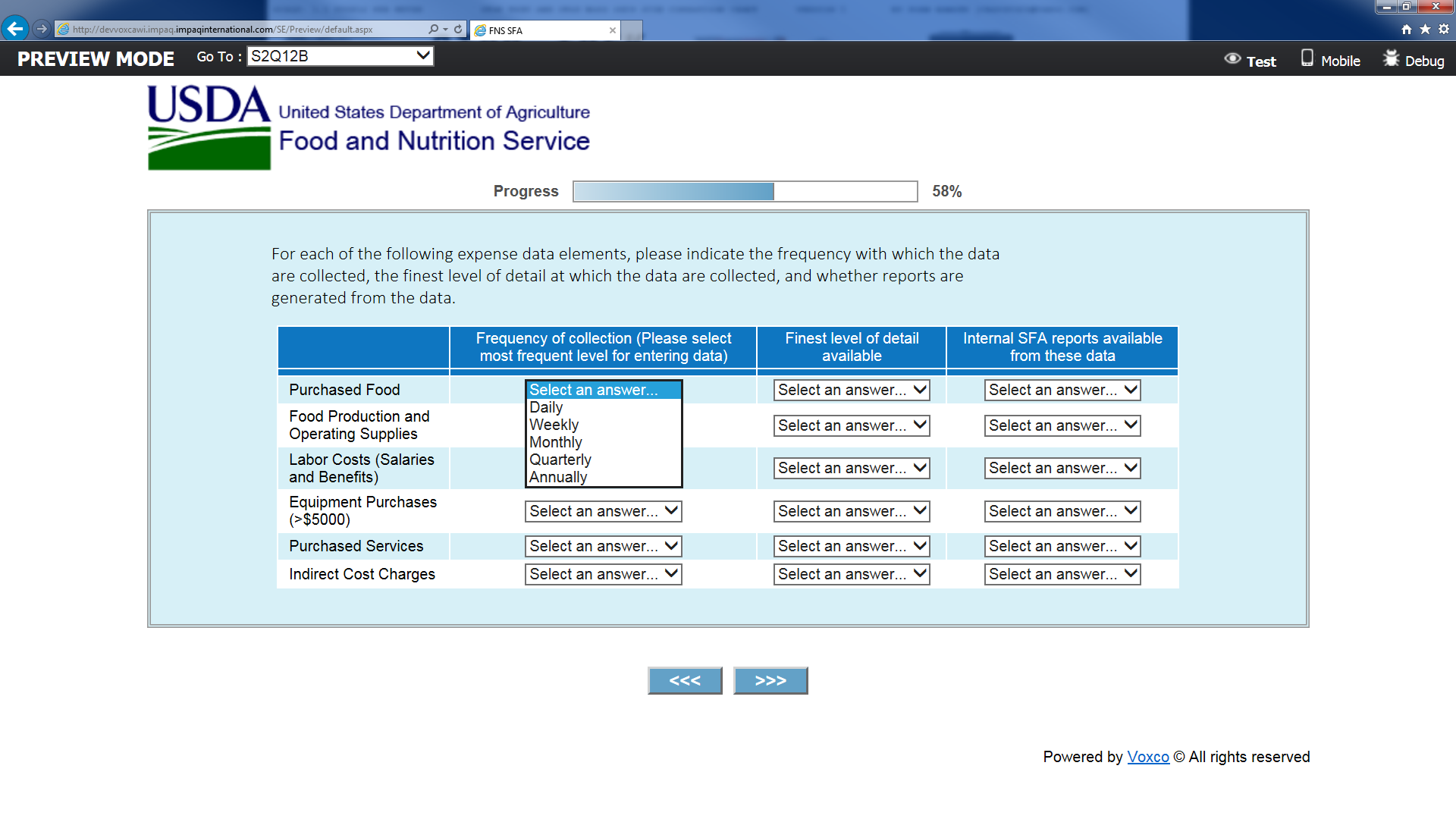Pick Quarterly in the open dropdown list

coord(560,460)
